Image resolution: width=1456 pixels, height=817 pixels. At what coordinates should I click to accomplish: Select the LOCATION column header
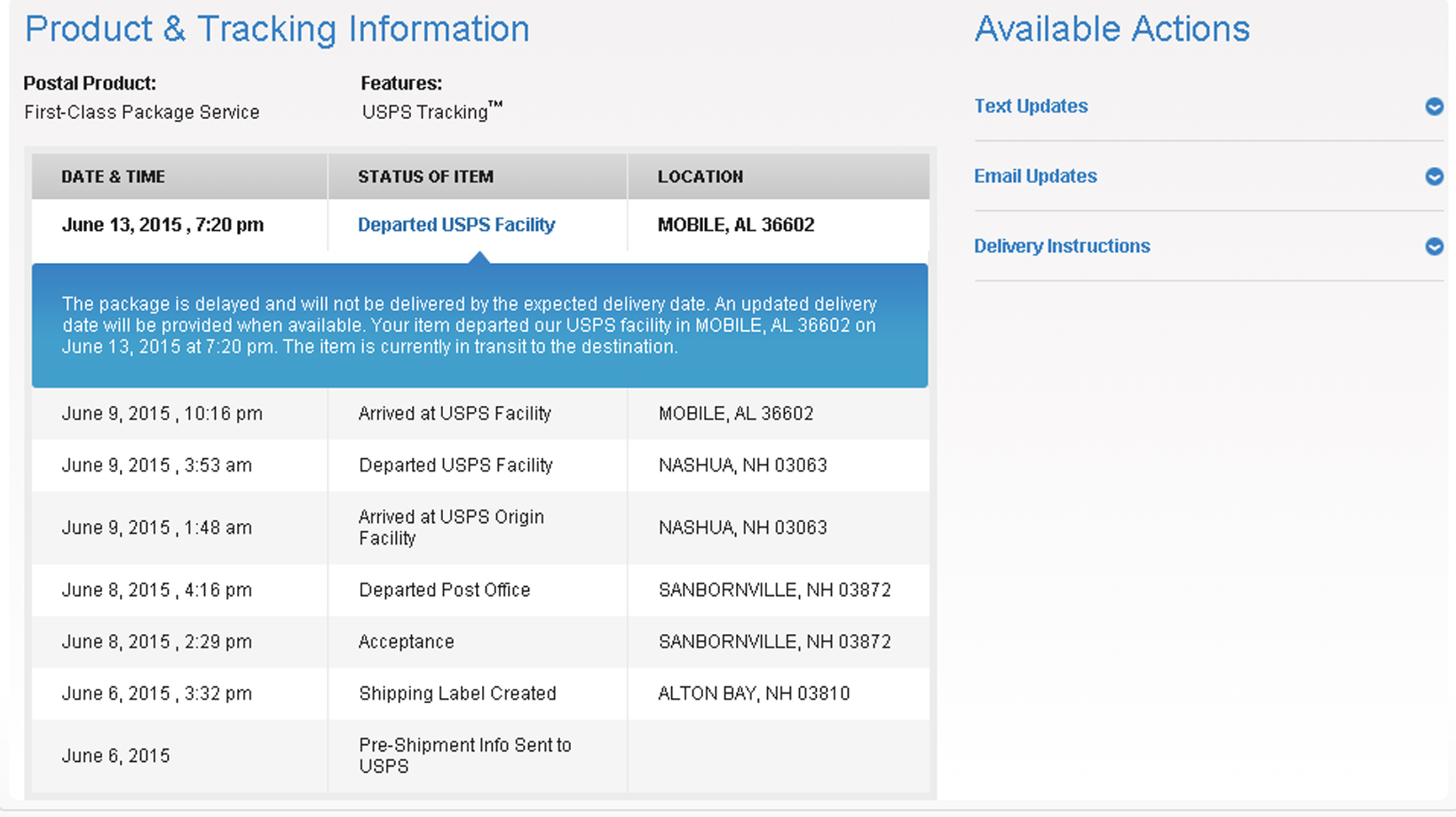[x=700, y=177]
